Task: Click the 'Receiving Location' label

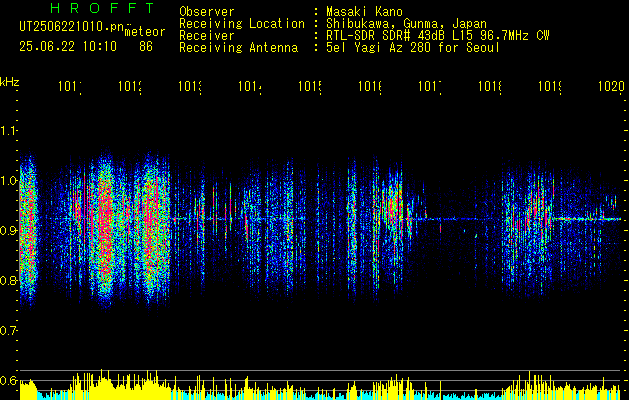Action: [x=242, y=24]
